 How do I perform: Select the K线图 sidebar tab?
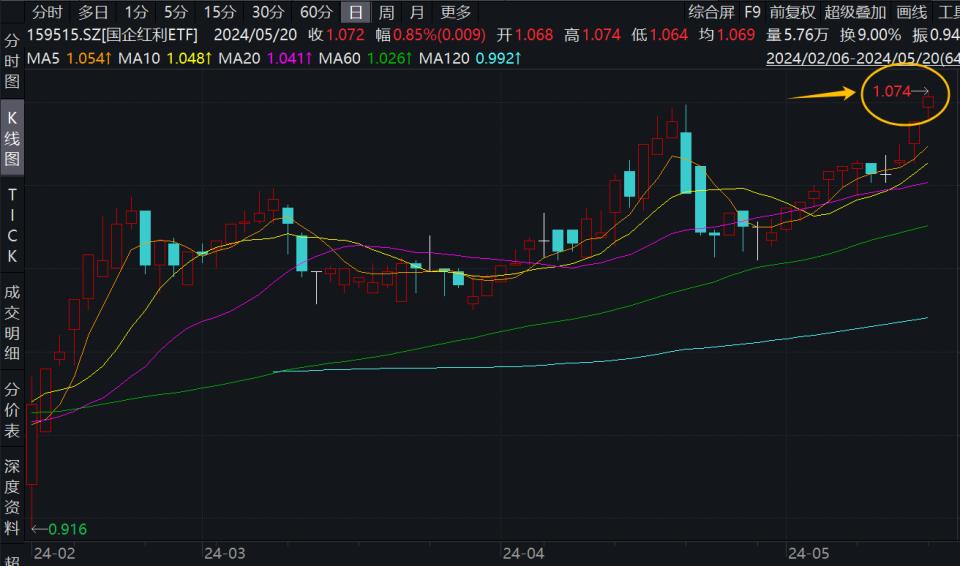pos(12,138)
